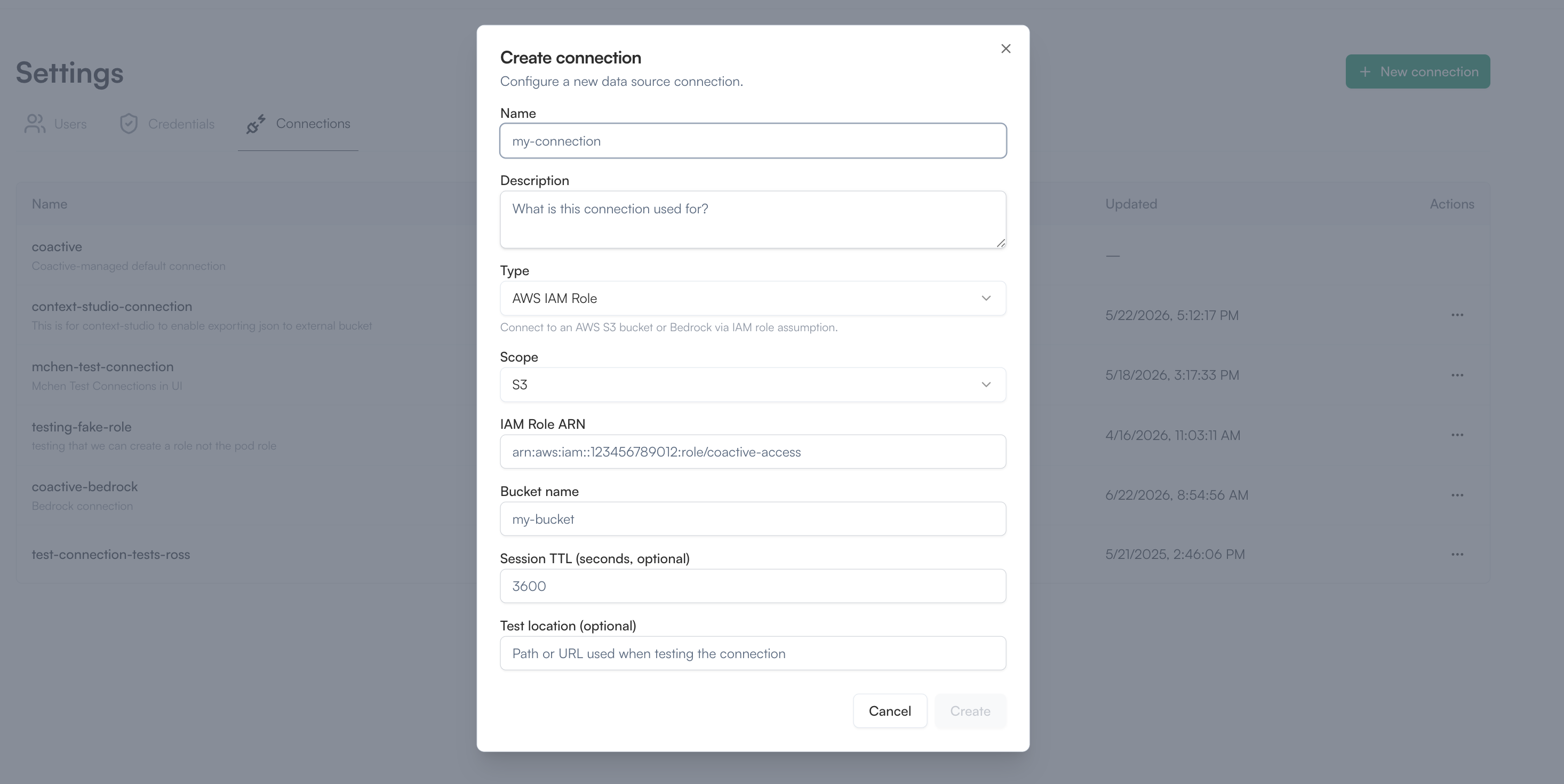Open actions menu for testing-fake-role
Image resolution: width=1564 pixels, height=784 pixels.
[1457, 435]
